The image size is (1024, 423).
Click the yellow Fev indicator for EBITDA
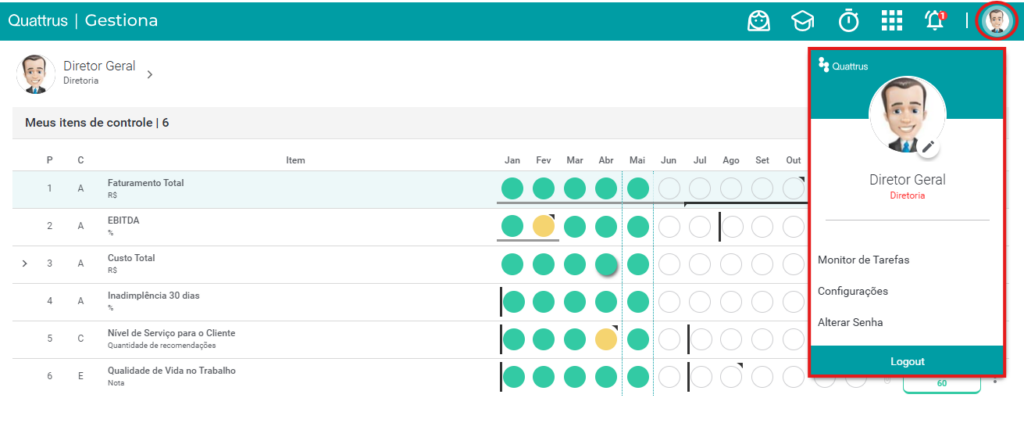click(x=543, y=227)
